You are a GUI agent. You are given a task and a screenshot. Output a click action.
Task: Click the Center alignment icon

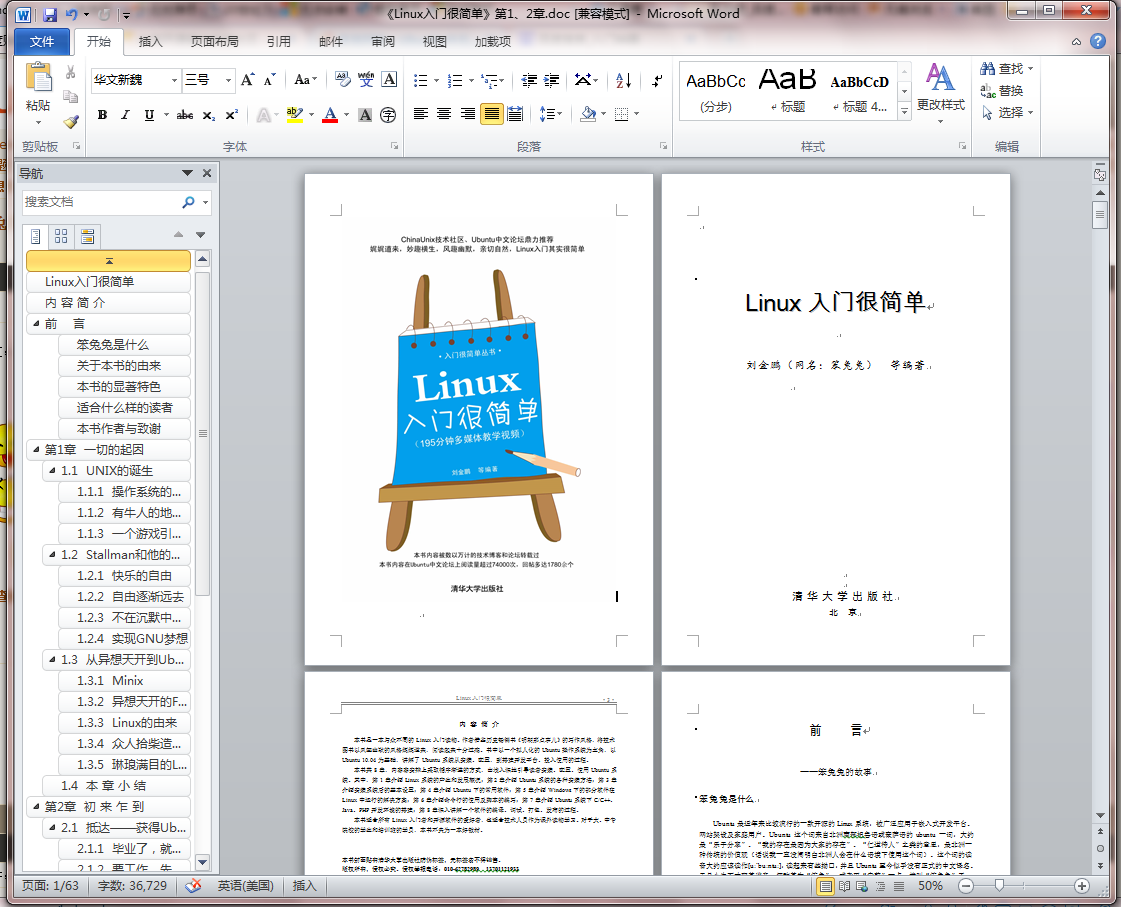coord(444,114)
